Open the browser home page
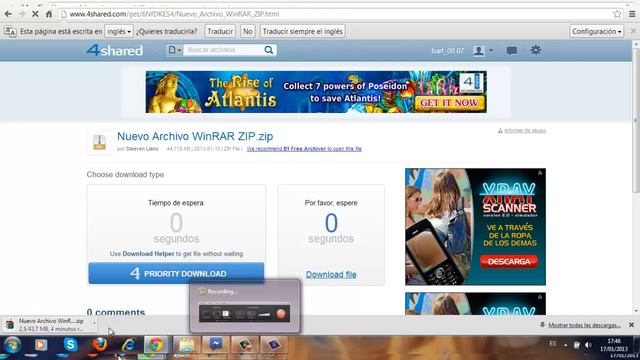 click(x=49, y=14)
